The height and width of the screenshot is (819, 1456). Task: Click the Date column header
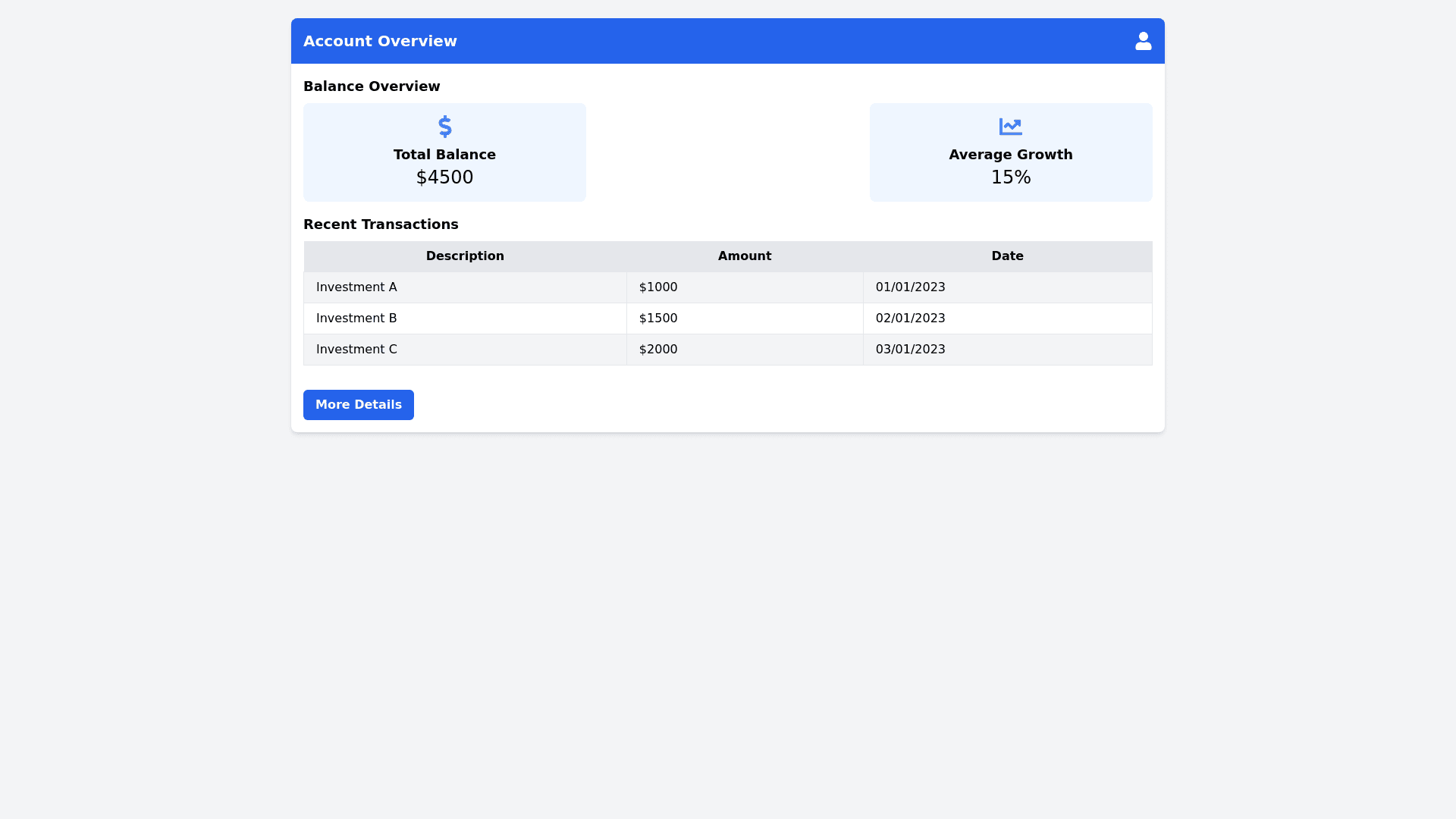tap(1007, 256)
